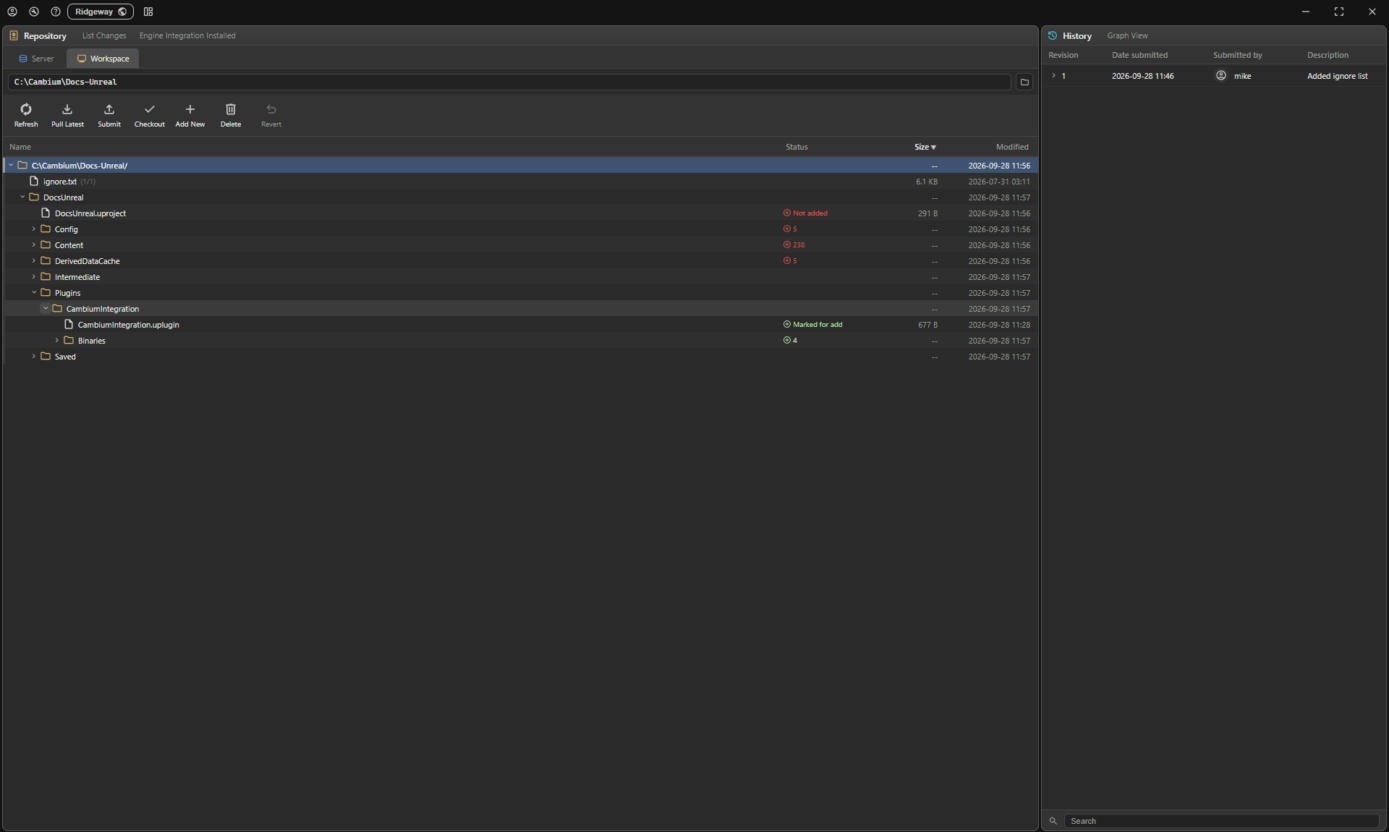Expand the Intermediate folder
The image size is (1389, 832).
point(34,277)
